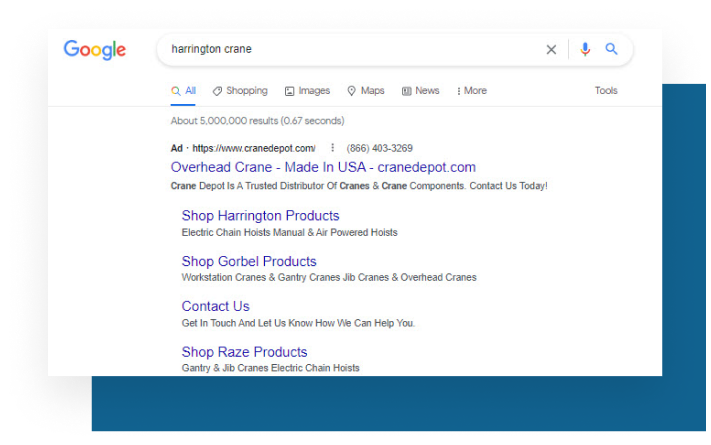Open the Shop Raze Products link
The image size is (711, 445).
click(244, 352)
